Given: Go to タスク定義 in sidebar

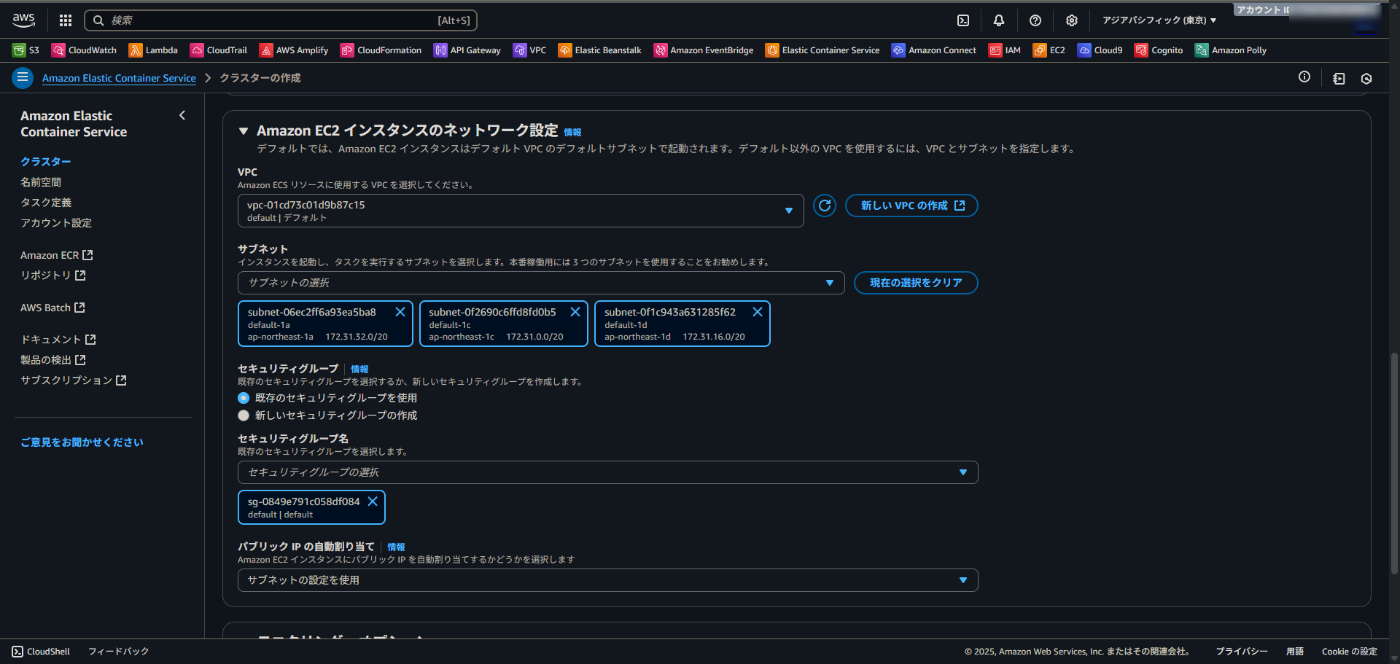Looking at the screenshot, I should tap(46, 202).
